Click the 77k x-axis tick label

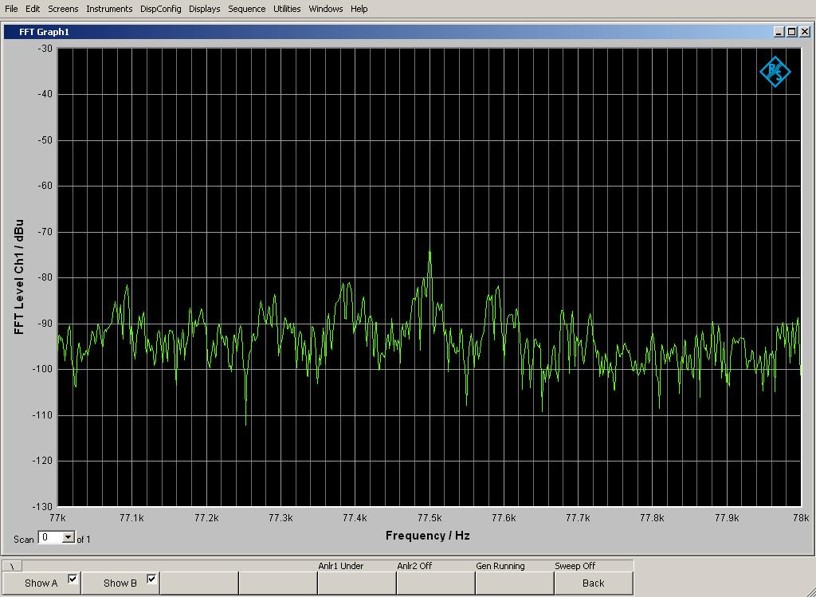57,518
